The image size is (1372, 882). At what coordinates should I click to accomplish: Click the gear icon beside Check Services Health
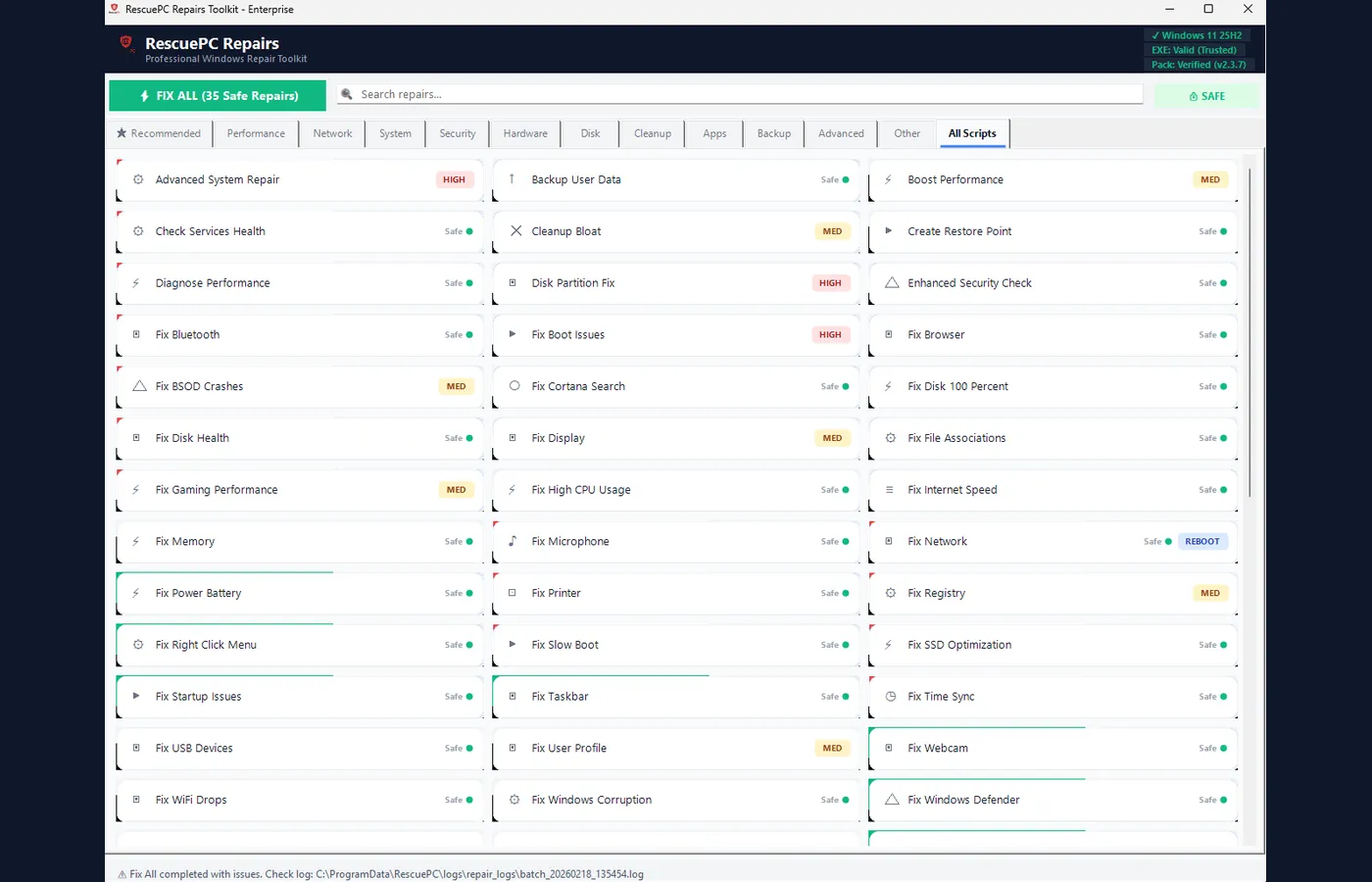point(138,231)
